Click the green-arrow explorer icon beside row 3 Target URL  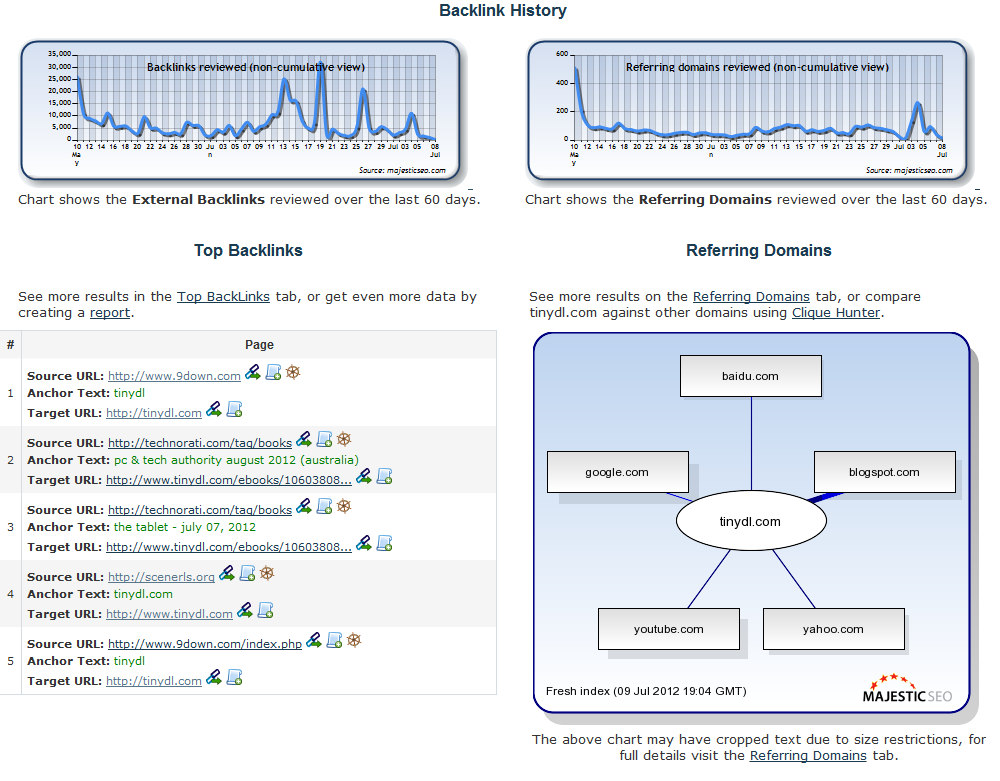coord(364,543)
